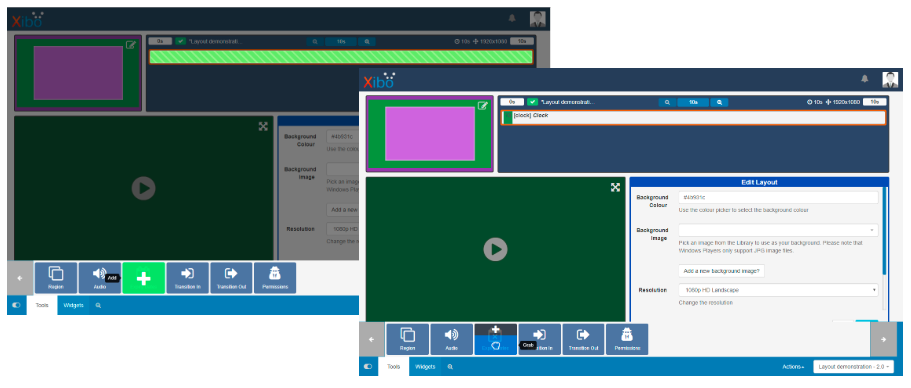Play the layout preview in the front window
Viewport: 911px width, 388px height.
(496, 250)
